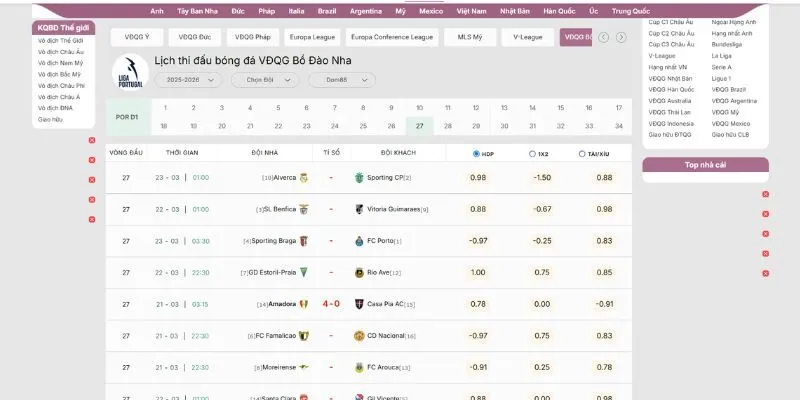The height and width of the screenshot is (400, 800).
Task: Switch to the Europa League tab
Action: [x=310, y=37]
